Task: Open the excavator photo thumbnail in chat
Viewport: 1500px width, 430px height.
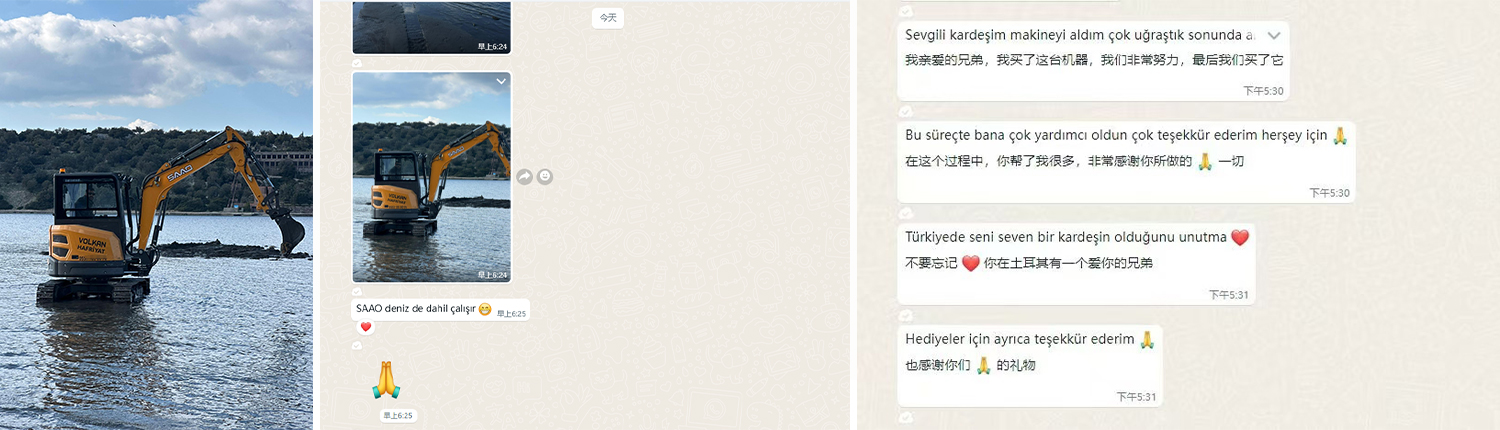Action: coord(431,177)
